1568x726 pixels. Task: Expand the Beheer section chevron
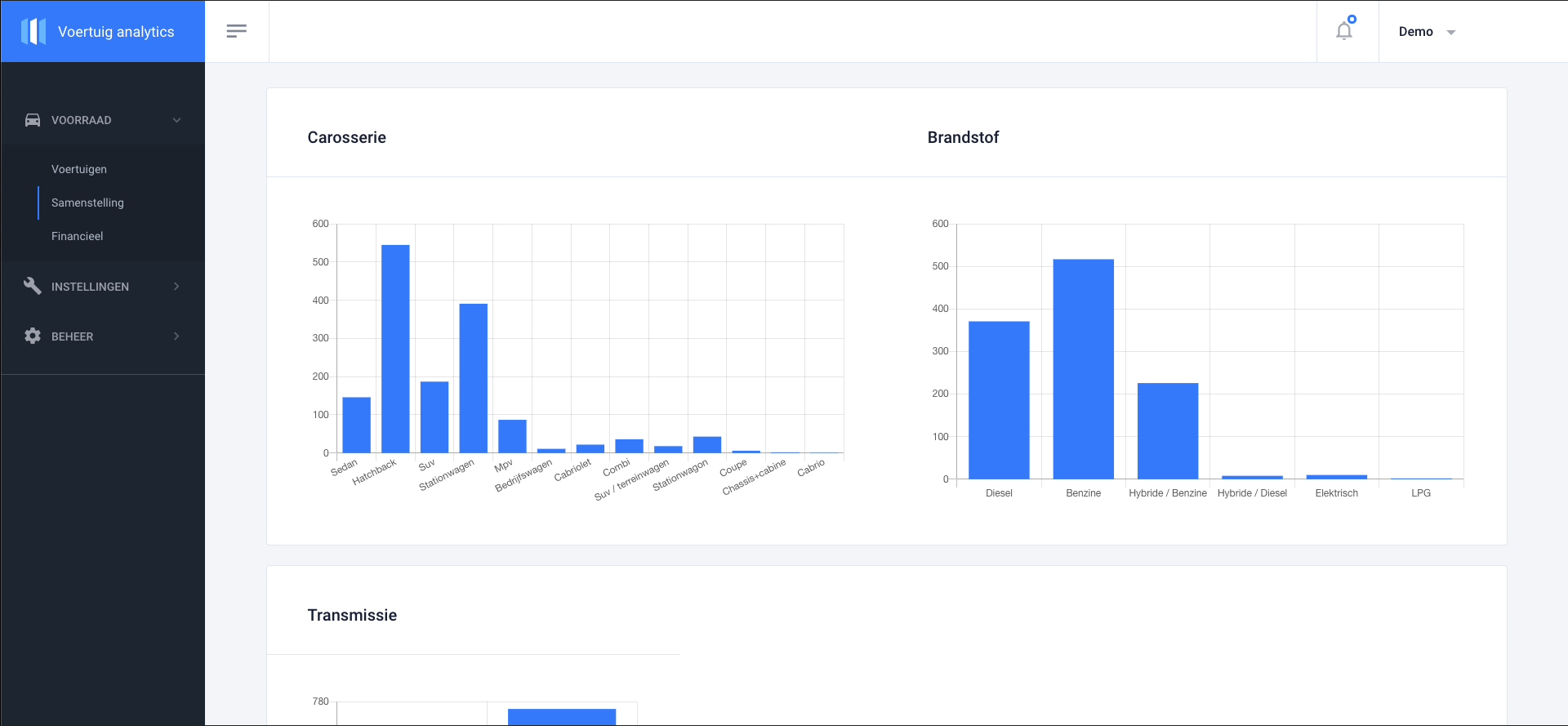pos(176,336)
